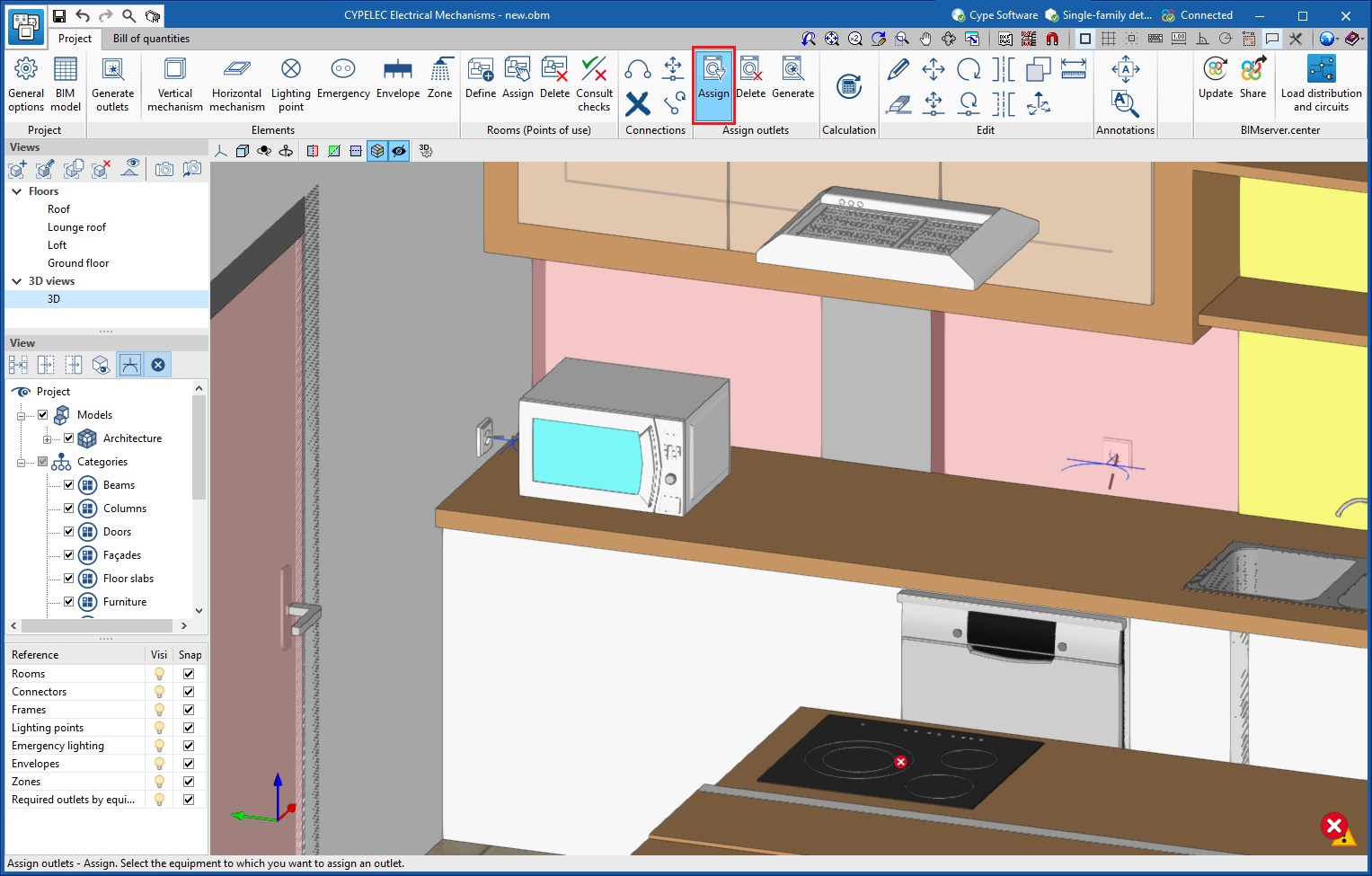
Task: Collapse the Floors tree node
Action: tap(16, 191)
